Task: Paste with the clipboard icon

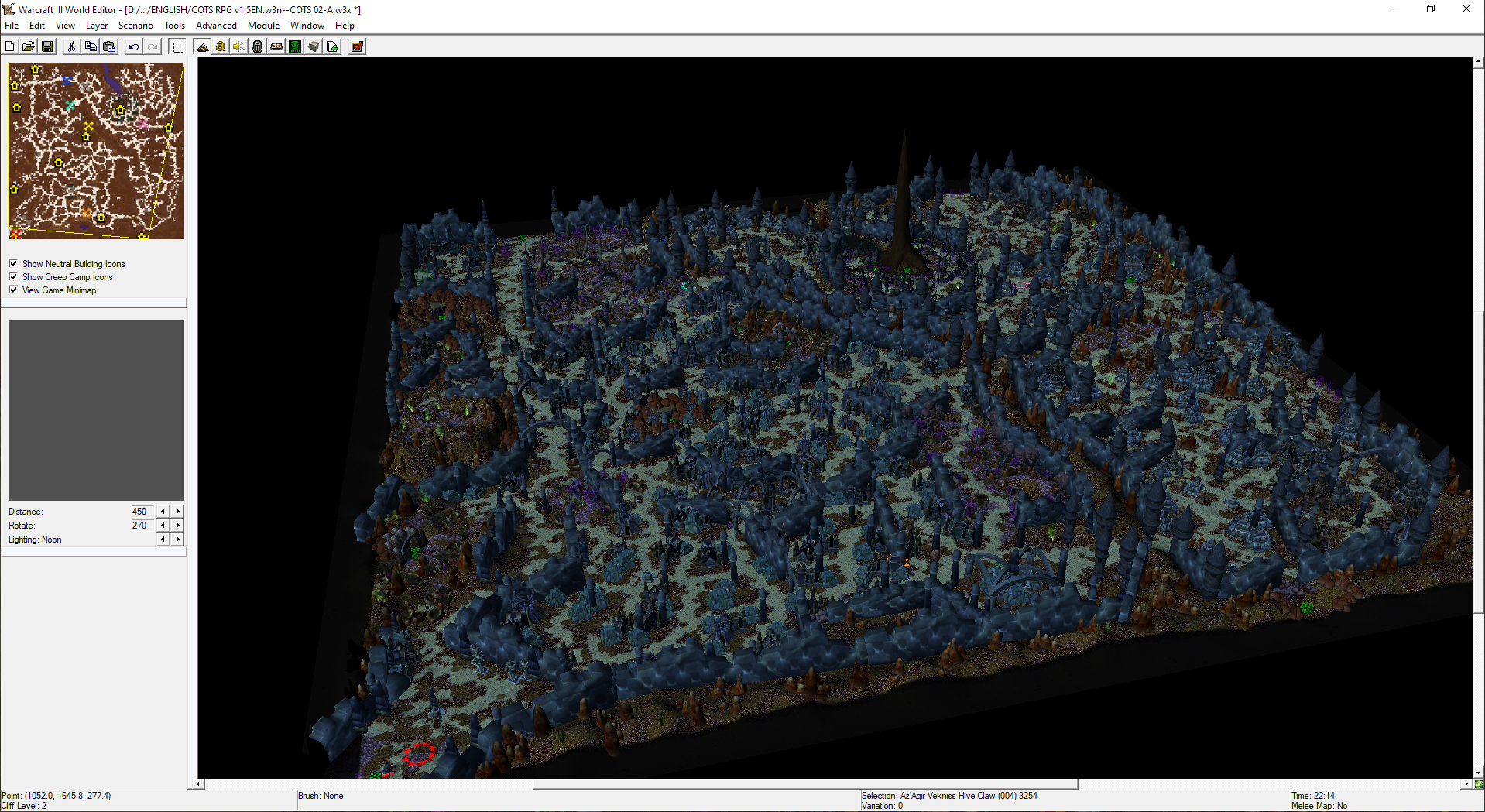Action: pyautogui.click(x=109, y=46)
